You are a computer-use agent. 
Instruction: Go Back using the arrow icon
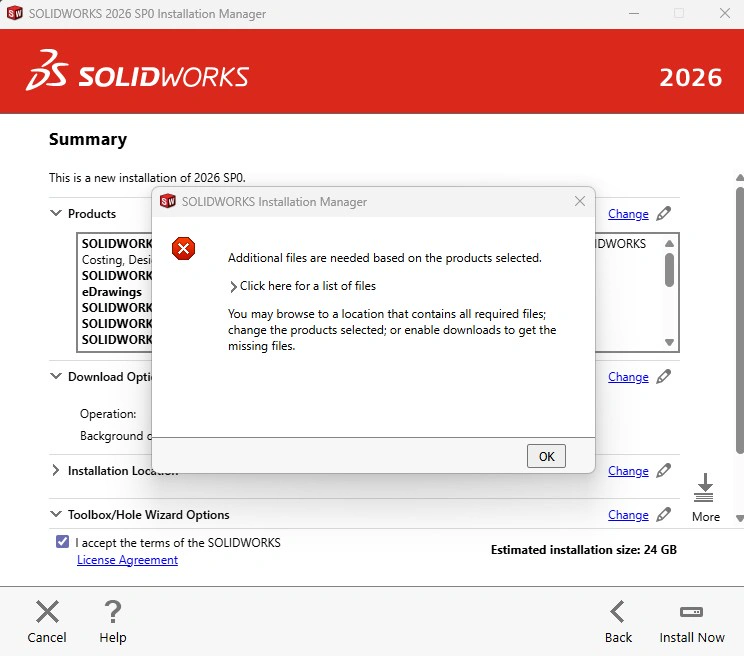(618, 611)
